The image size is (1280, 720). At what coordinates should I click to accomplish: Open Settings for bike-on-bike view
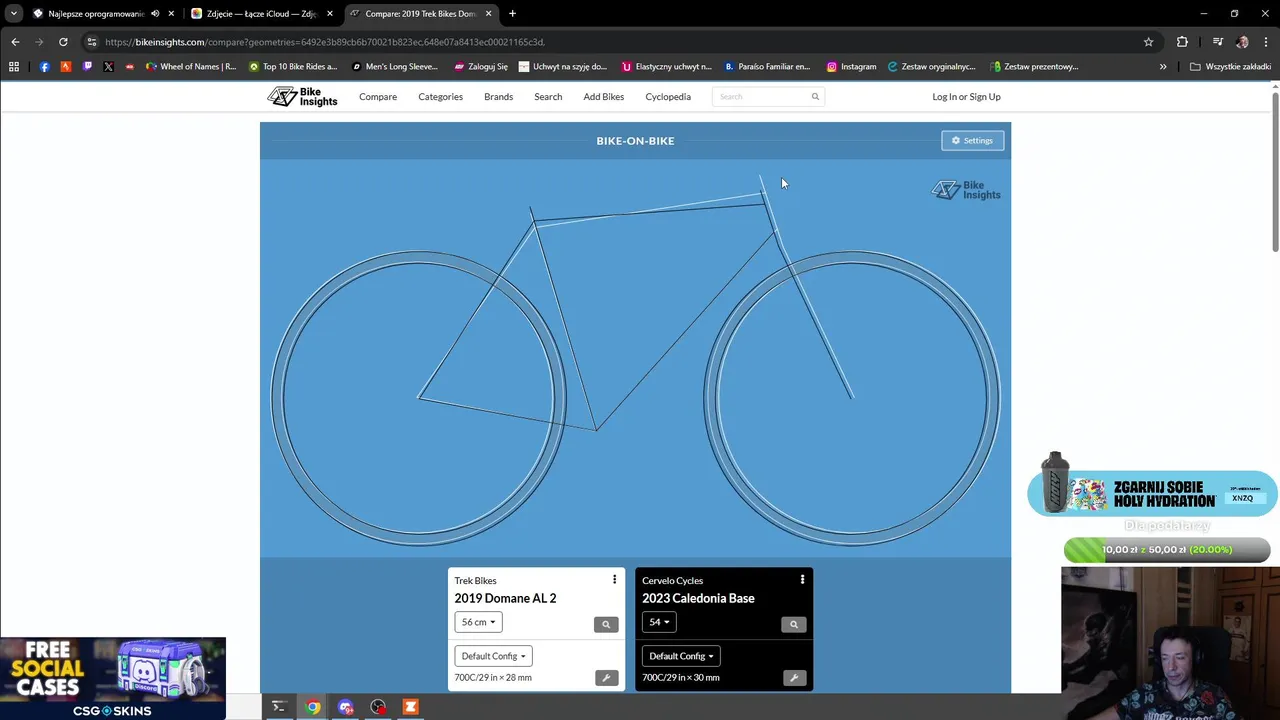coord(972,141)
